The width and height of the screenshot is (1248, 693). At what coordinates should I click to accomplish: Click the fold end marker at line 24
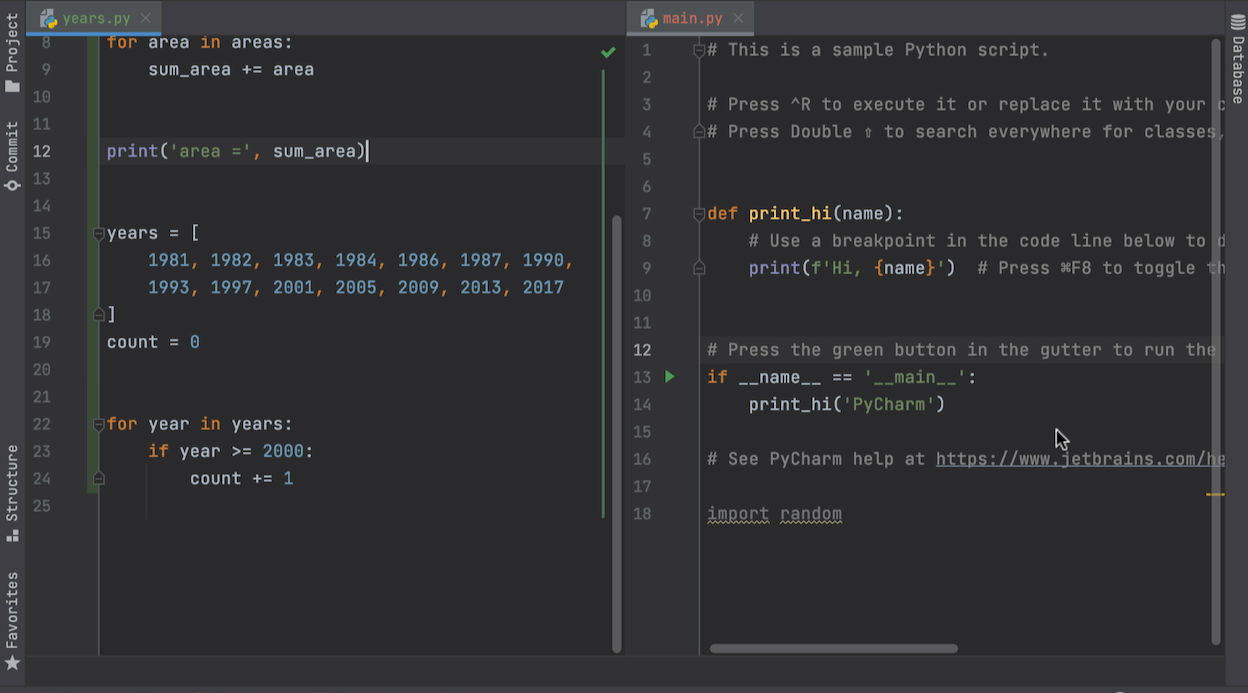[x=98, y=479]
